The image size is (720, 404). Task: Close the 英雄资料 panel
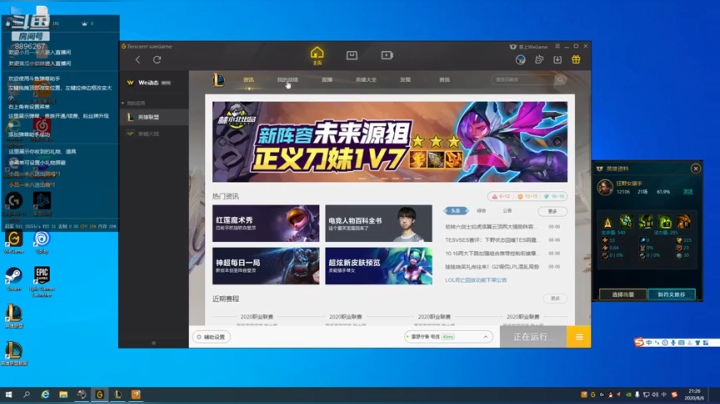click(x=696, y=168)
